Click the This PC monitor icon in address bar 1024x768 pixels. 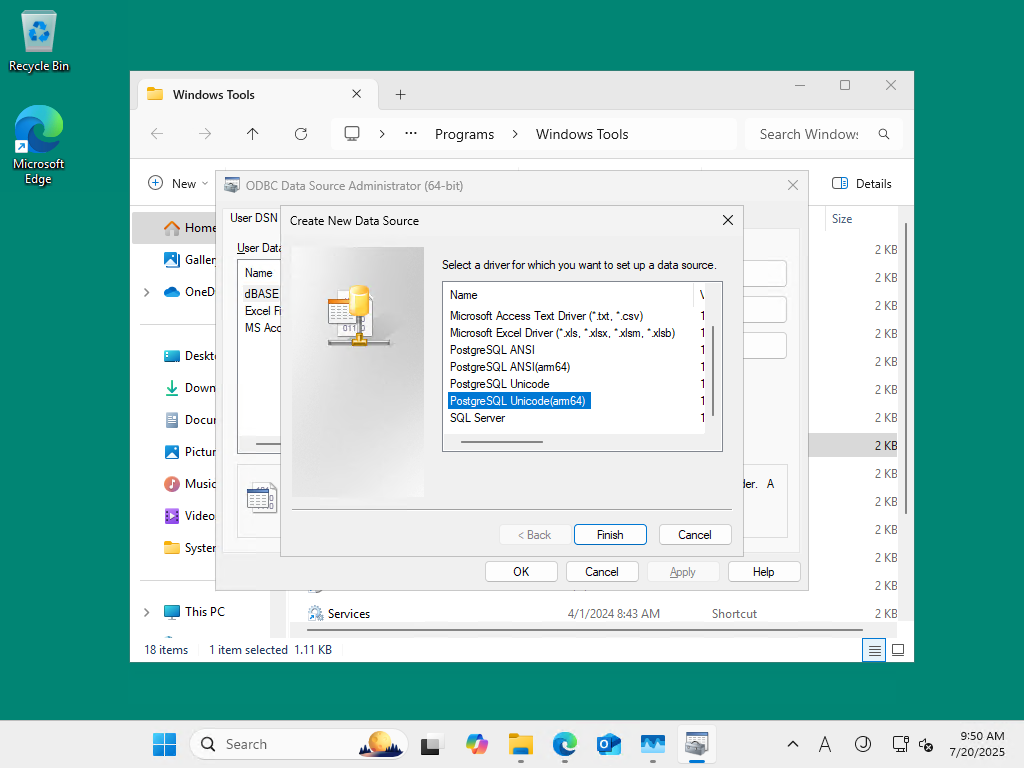point(352,134)
